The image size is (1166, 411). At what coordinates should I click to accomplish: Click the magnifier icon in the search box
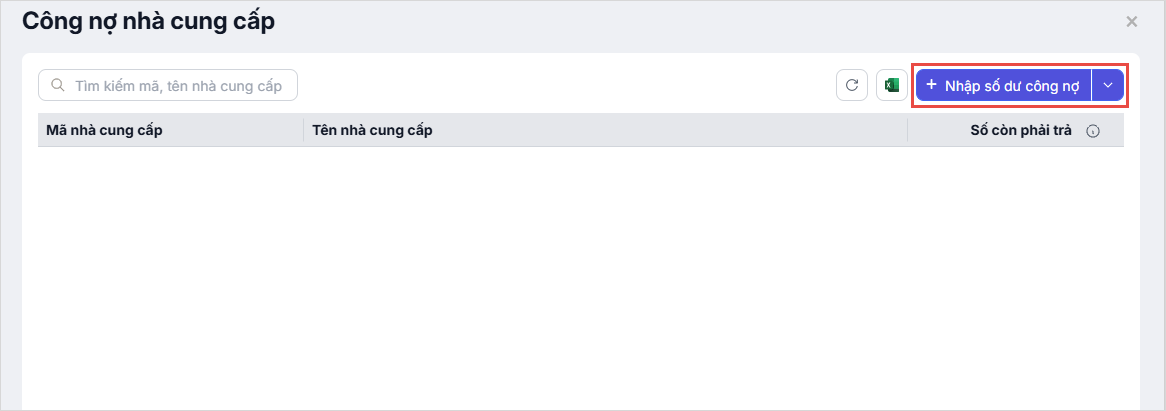58,85
